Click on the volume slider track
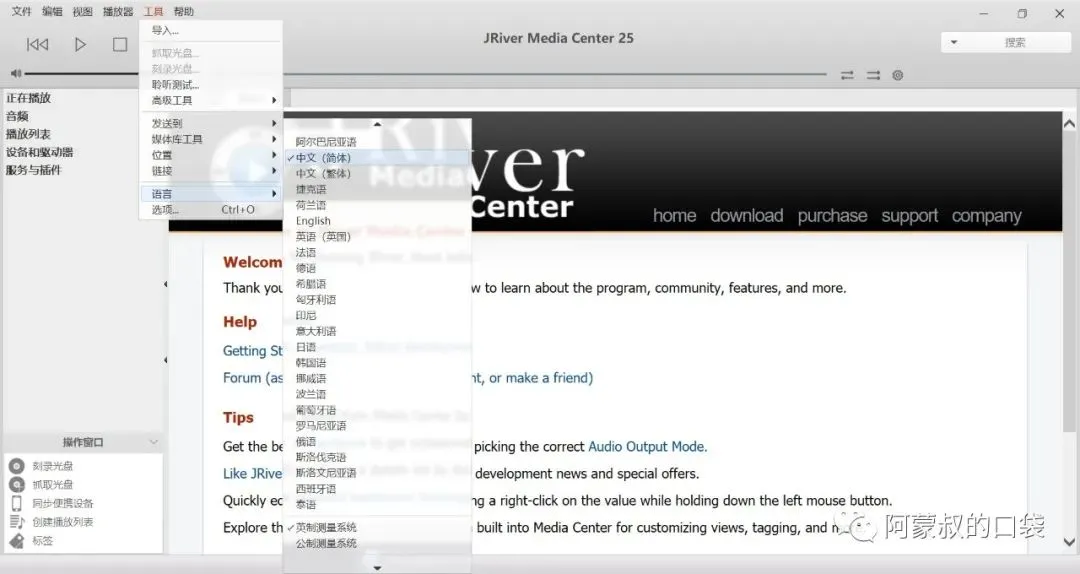This screenshot has width=1080, height=574. (81, 73)
